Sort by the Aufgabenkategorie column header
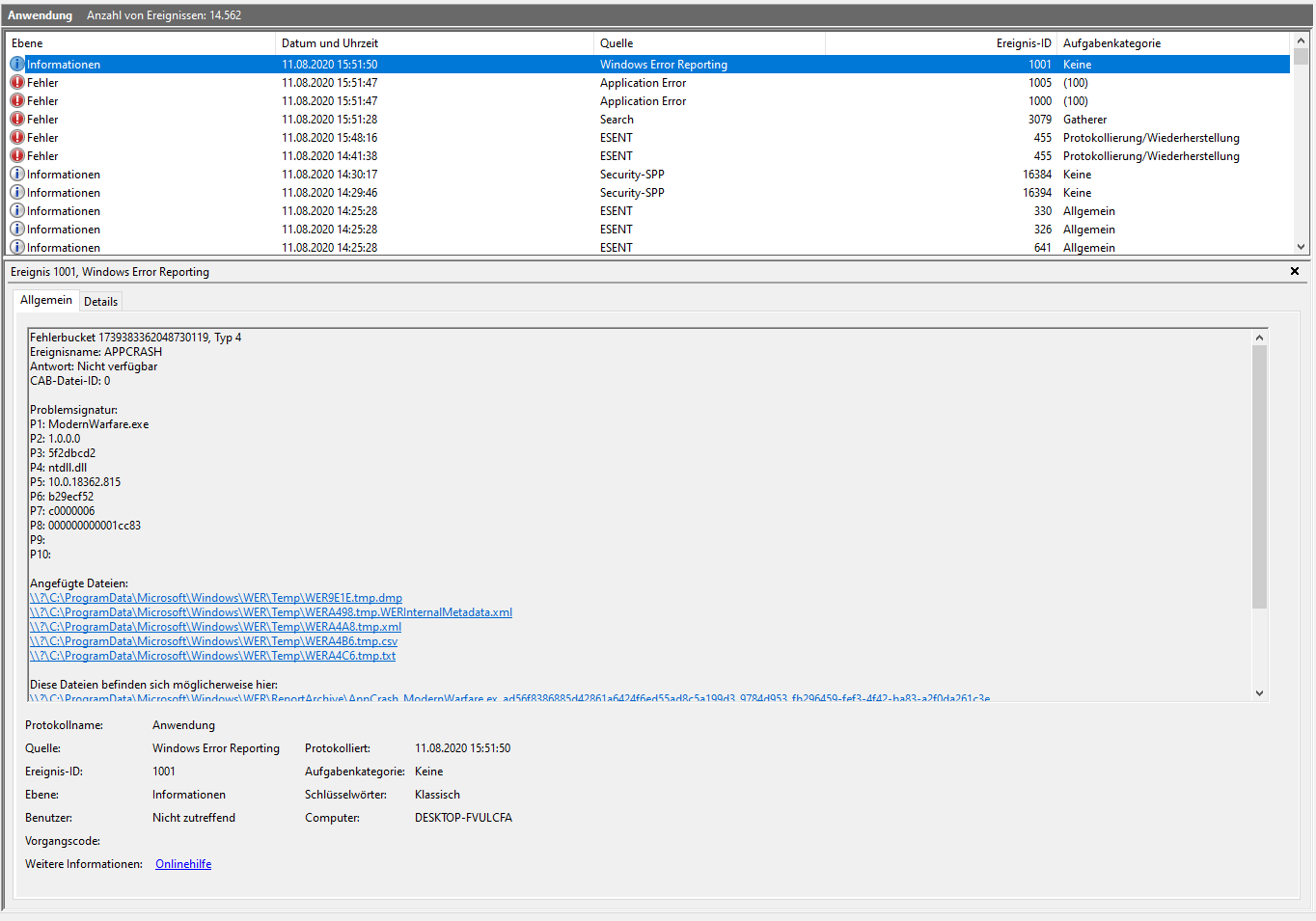 1173,42
